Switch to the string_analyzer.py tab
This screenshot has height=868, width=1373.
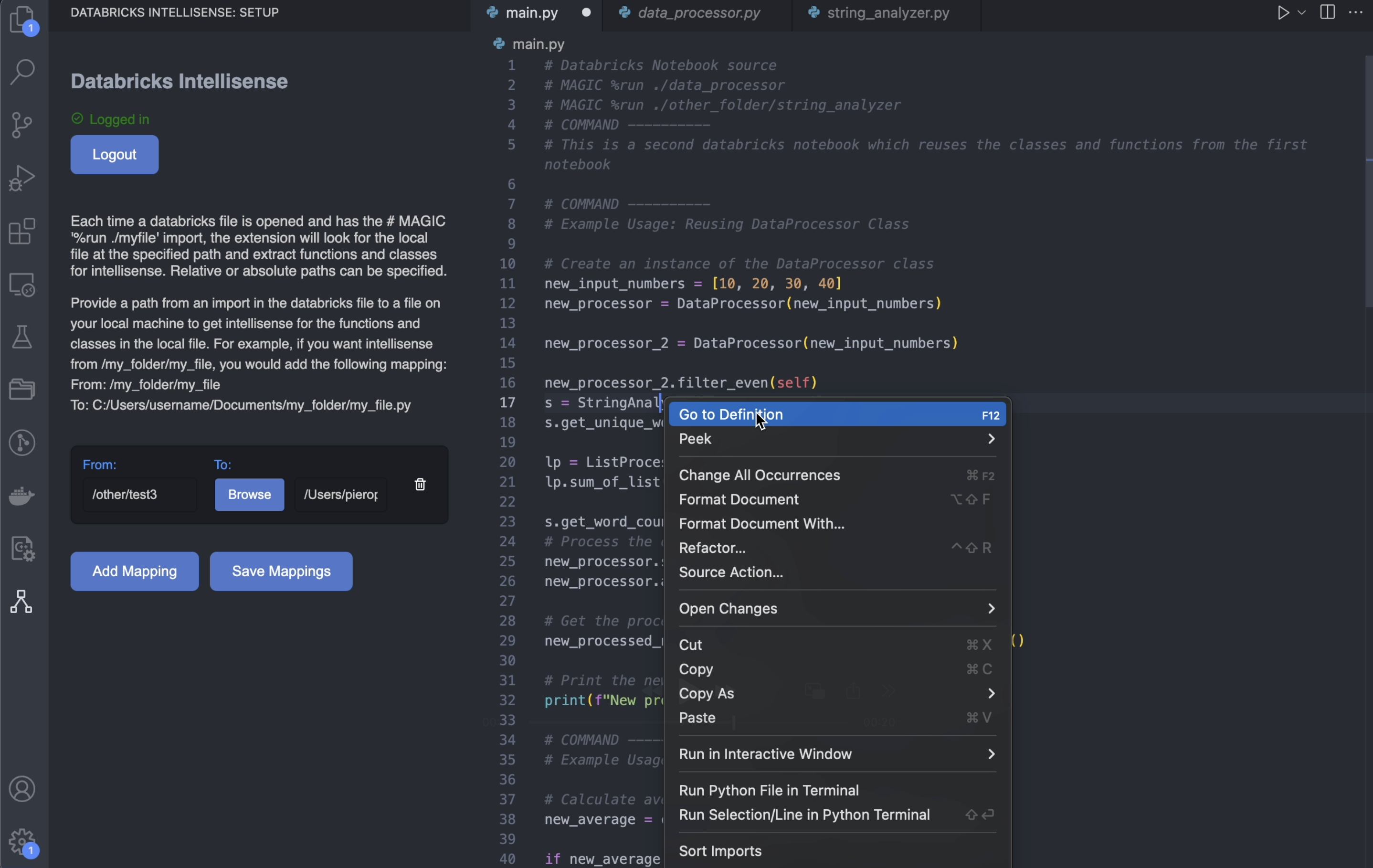coord(887,13)
